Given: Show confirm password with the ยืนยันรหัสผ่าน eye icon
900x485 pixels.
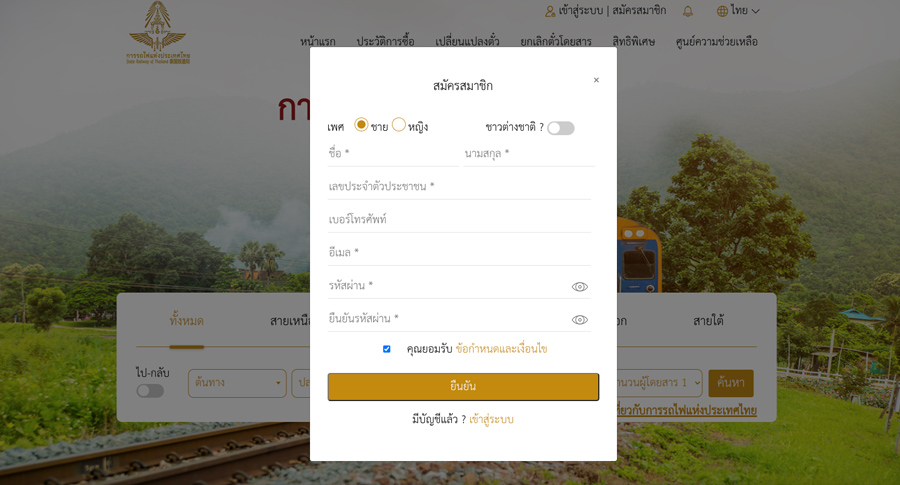Looking at the screenshot, I should click(x=580, y=320).
